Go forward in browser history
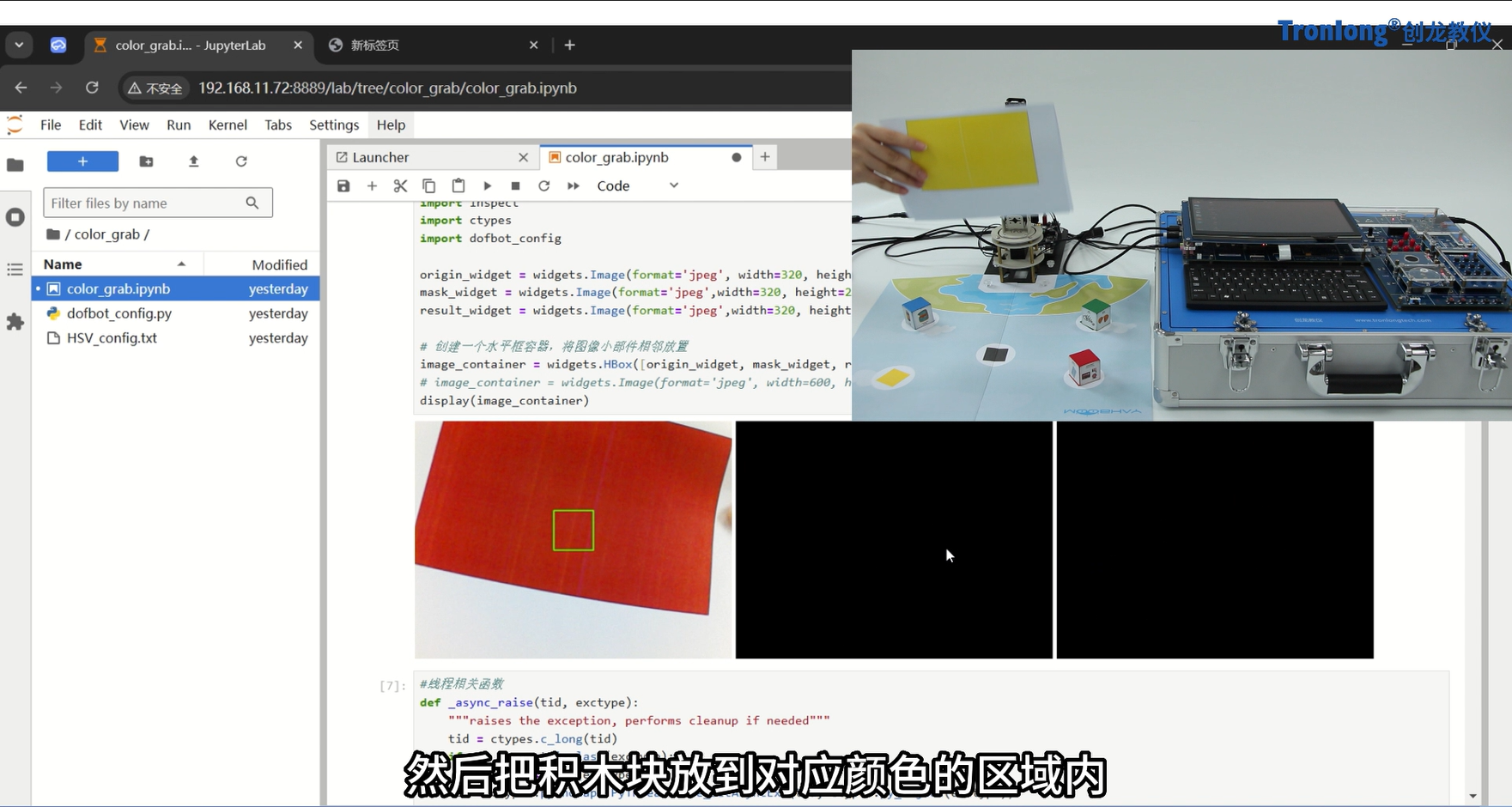1512x807 pixels. [57, 88]
